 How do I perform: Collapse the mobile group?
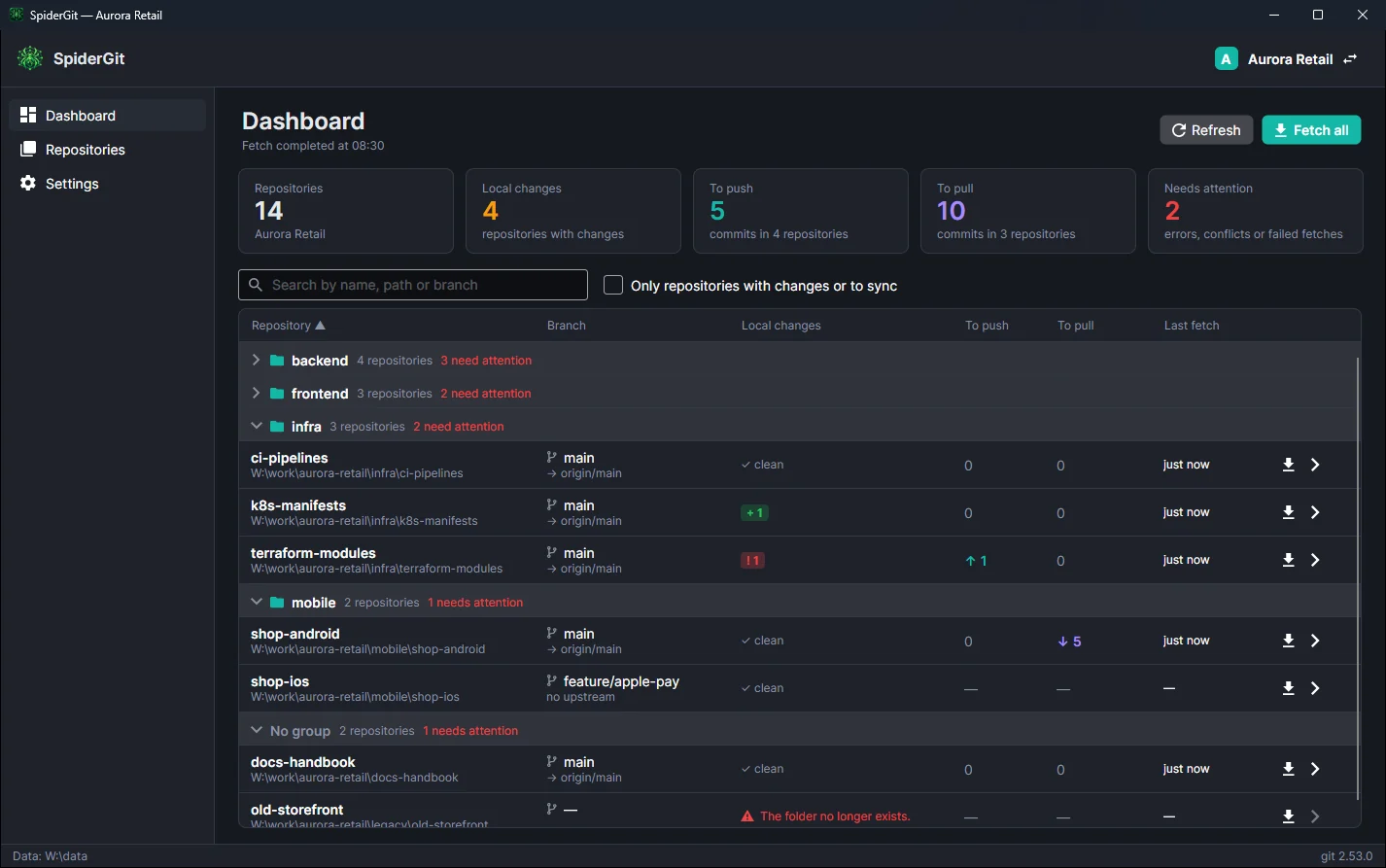tap(257, 603)
